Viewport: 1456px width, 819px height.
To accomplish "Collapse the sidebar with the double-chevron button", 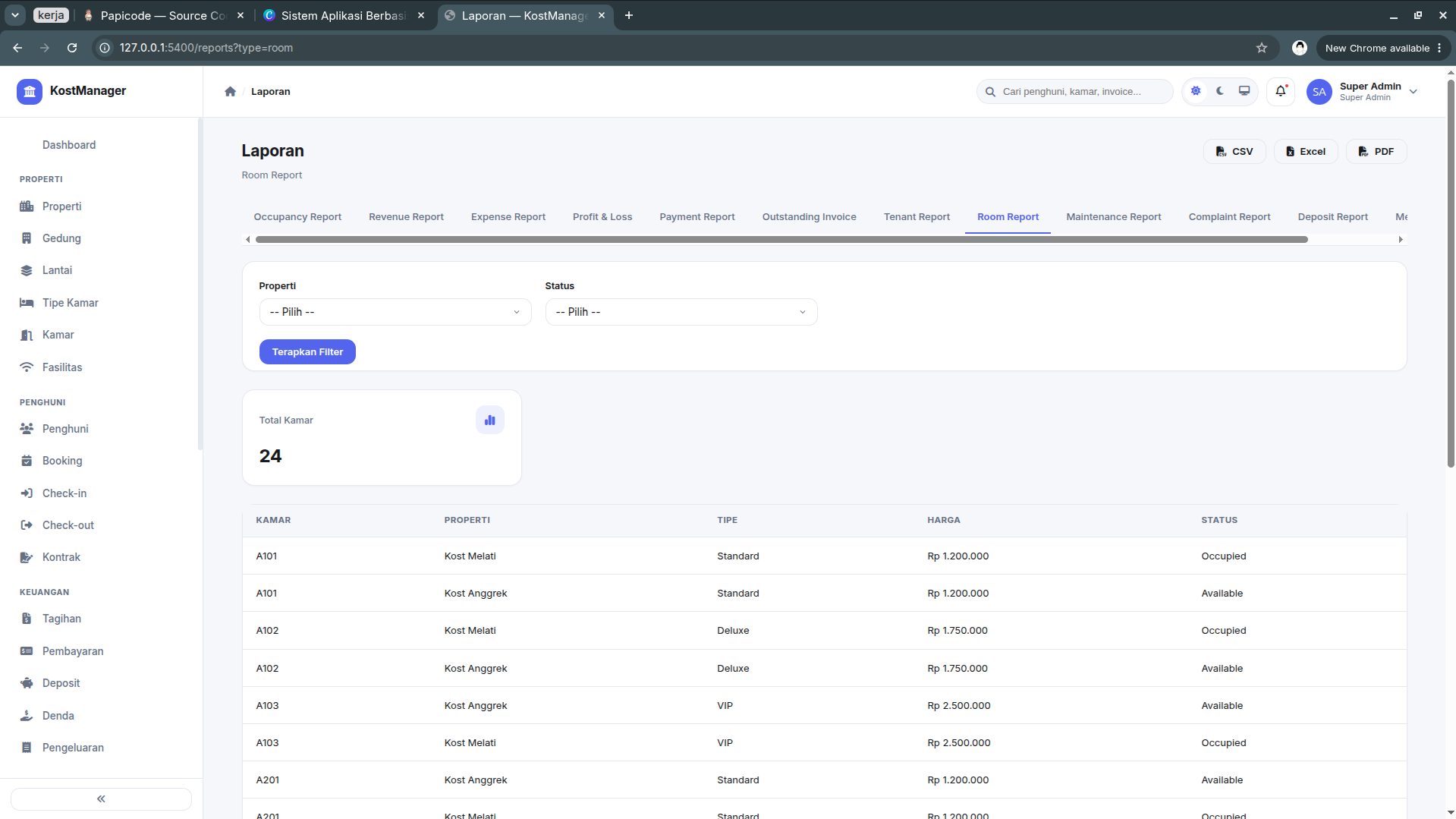I will pyautogui.click(x=101, y=799).
